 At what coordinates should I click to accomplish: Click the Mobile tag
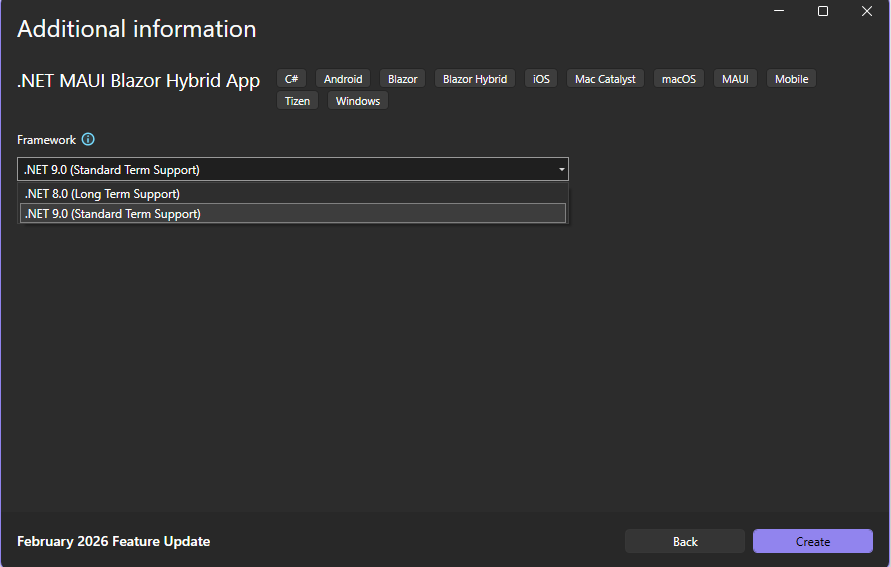point(791,79)
